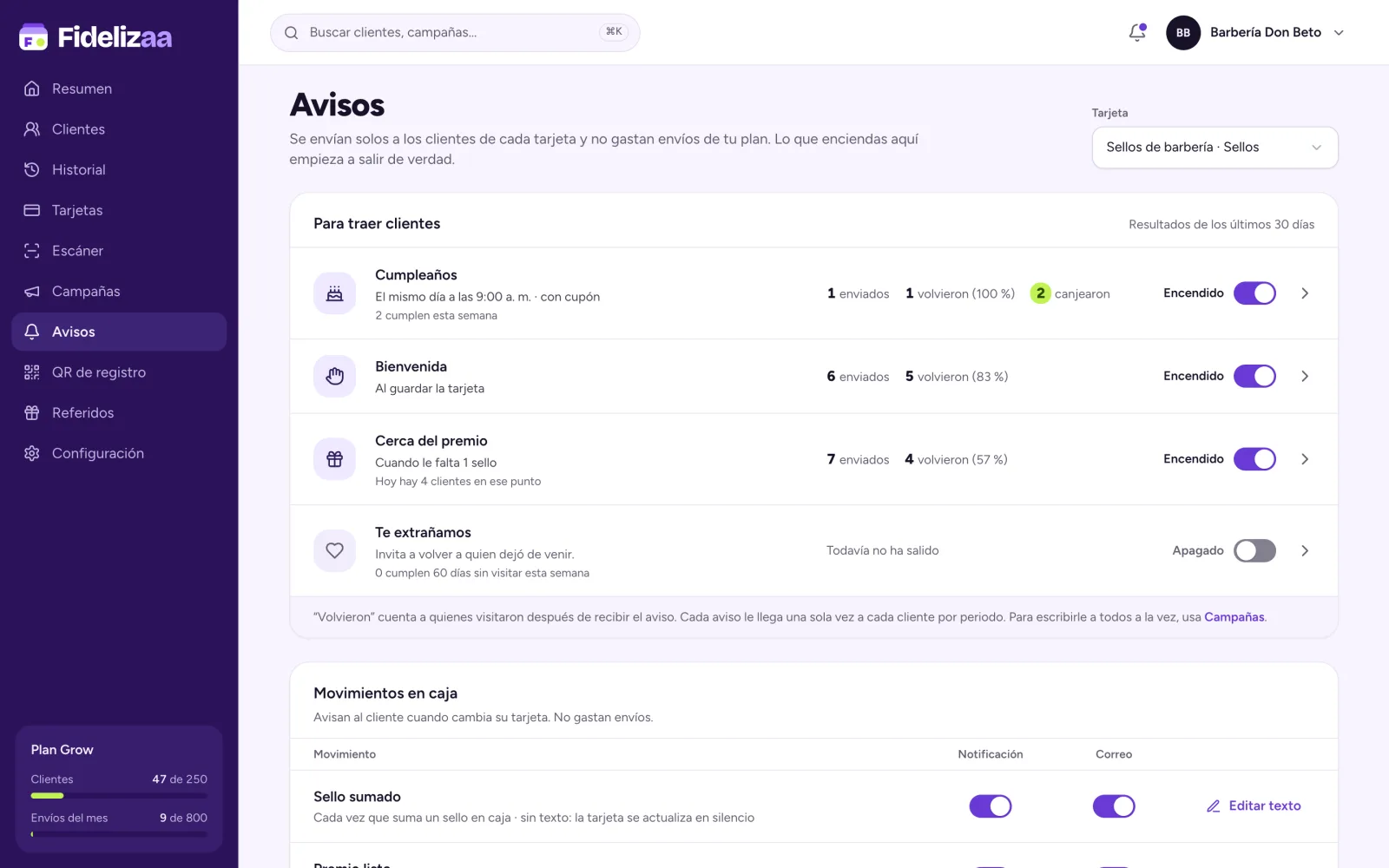Click the Cerca del premio gift icon

pos(334,459)
